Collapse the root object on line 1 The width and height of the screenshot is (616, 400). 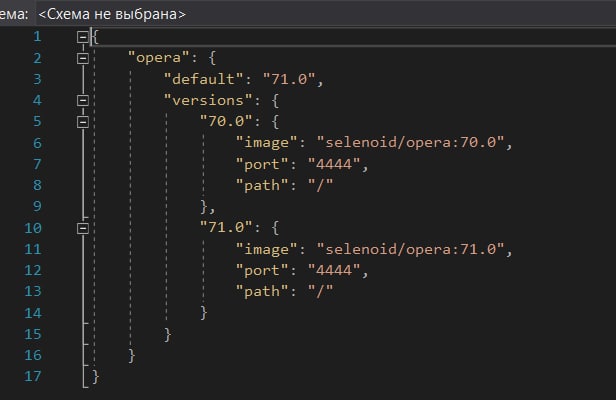point(82,37)
